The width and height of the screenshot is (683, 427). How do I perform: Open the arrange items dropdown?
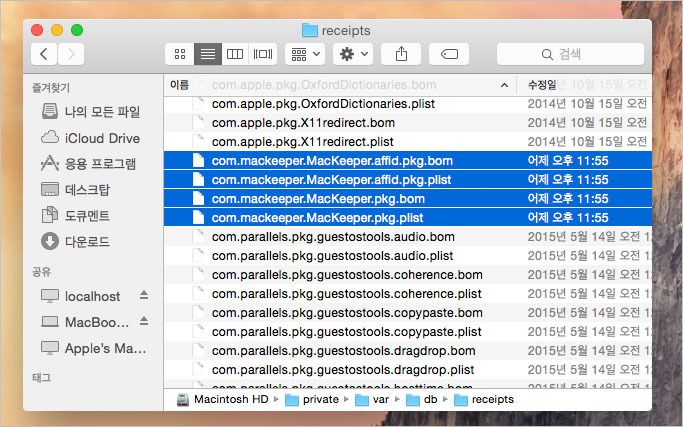pyautogui.click(x=305, y=54)
